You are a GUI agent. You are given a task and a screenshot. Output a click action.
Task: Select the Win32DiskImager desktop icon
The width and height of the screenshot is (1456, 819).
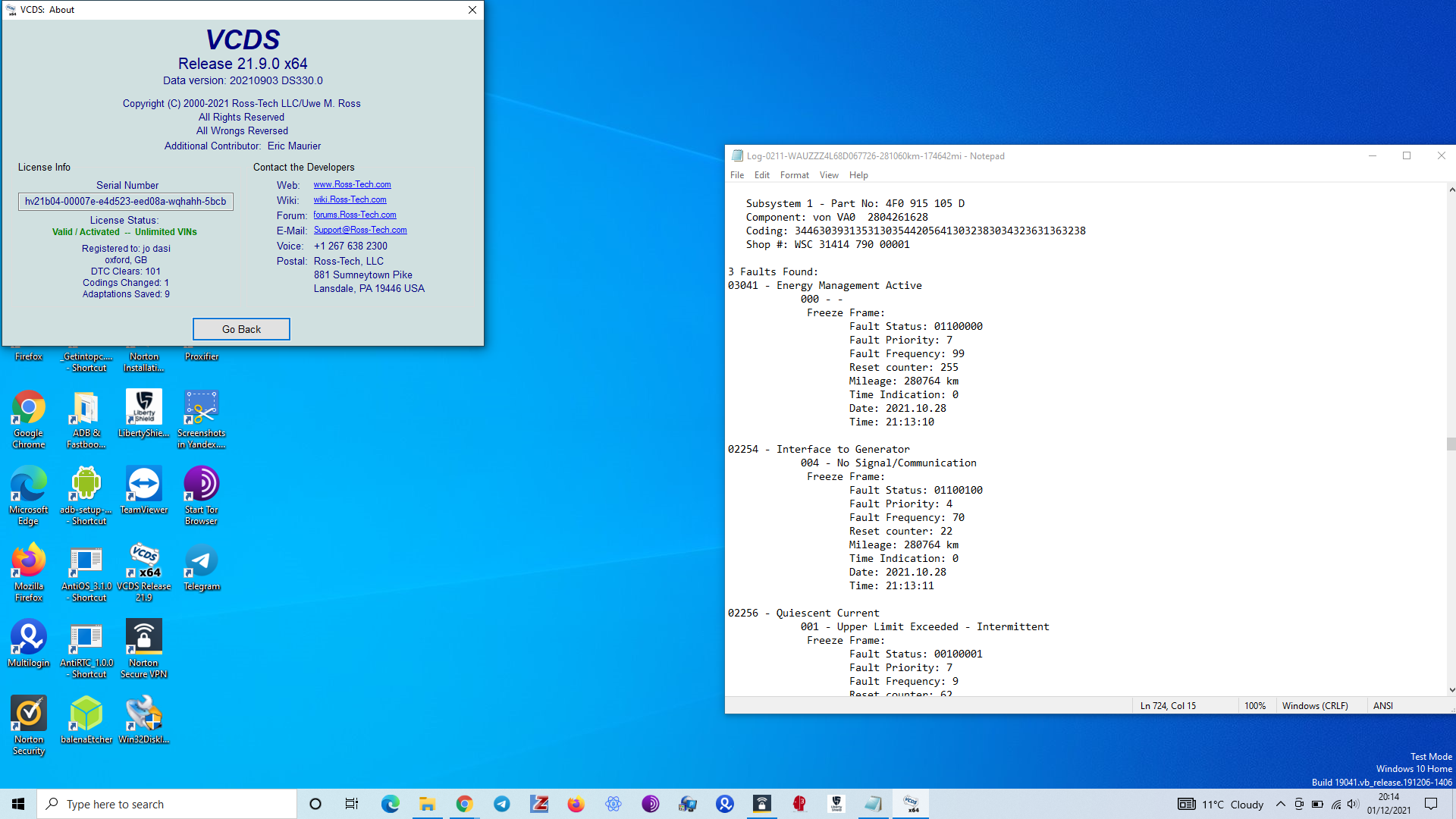(144, 721)
